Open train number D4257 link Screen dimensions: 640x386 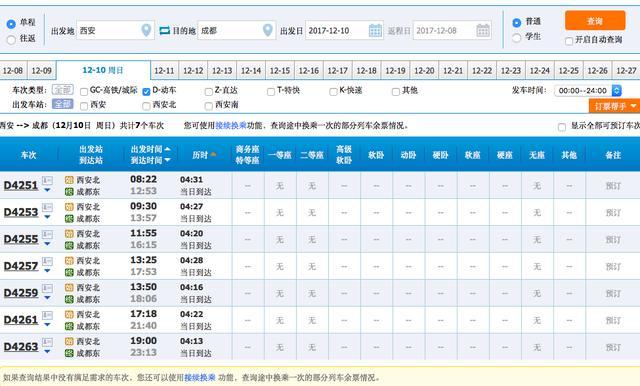coord(21,266)
